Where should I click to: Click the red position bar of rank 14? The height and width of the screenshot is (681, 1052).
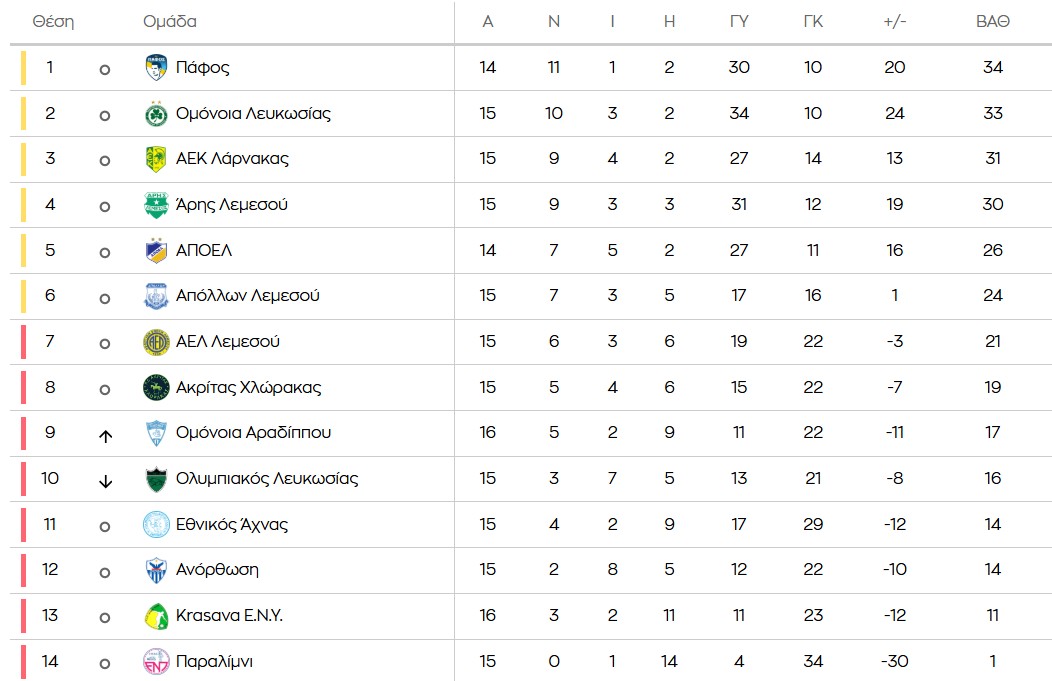[23, 661]
